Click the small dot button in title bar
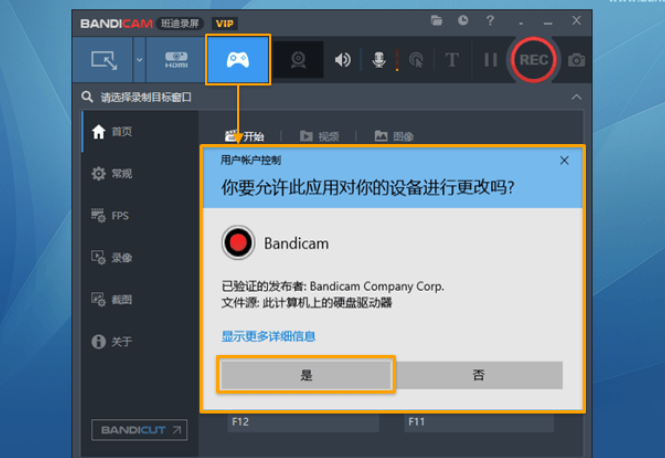 (x=521, y=23)
